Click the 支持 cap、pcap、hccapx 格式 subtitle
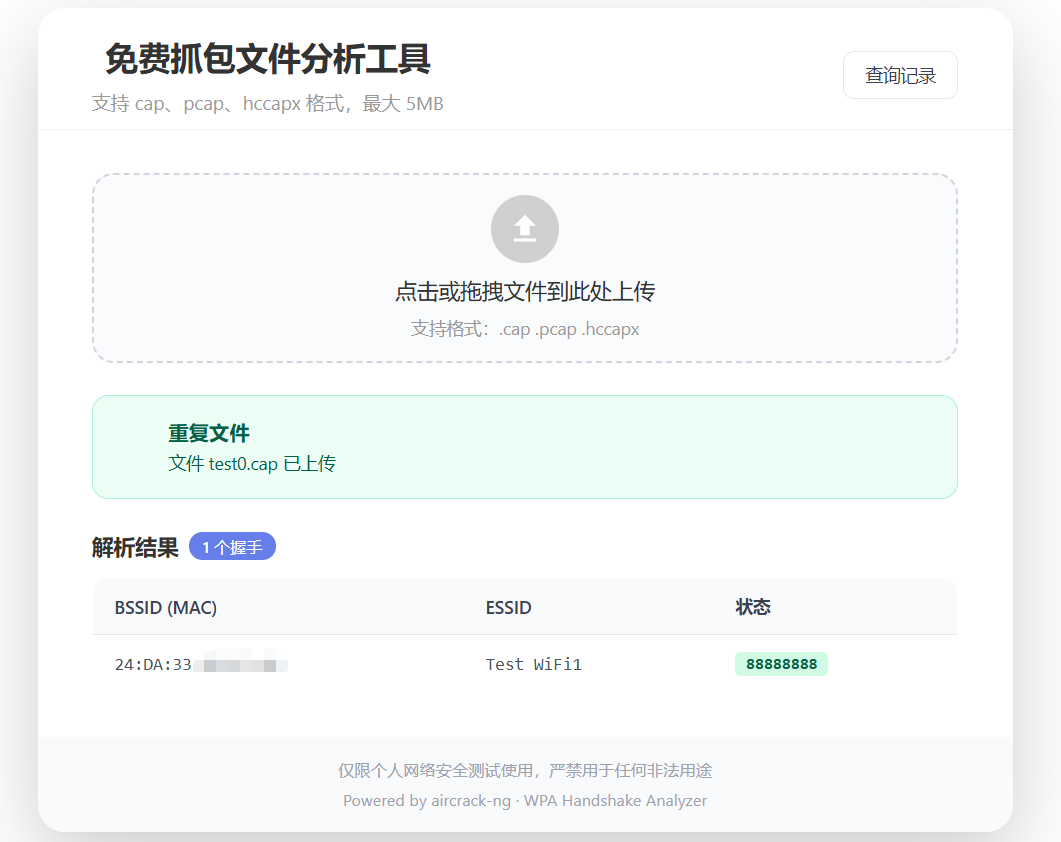 coord(267,104)
